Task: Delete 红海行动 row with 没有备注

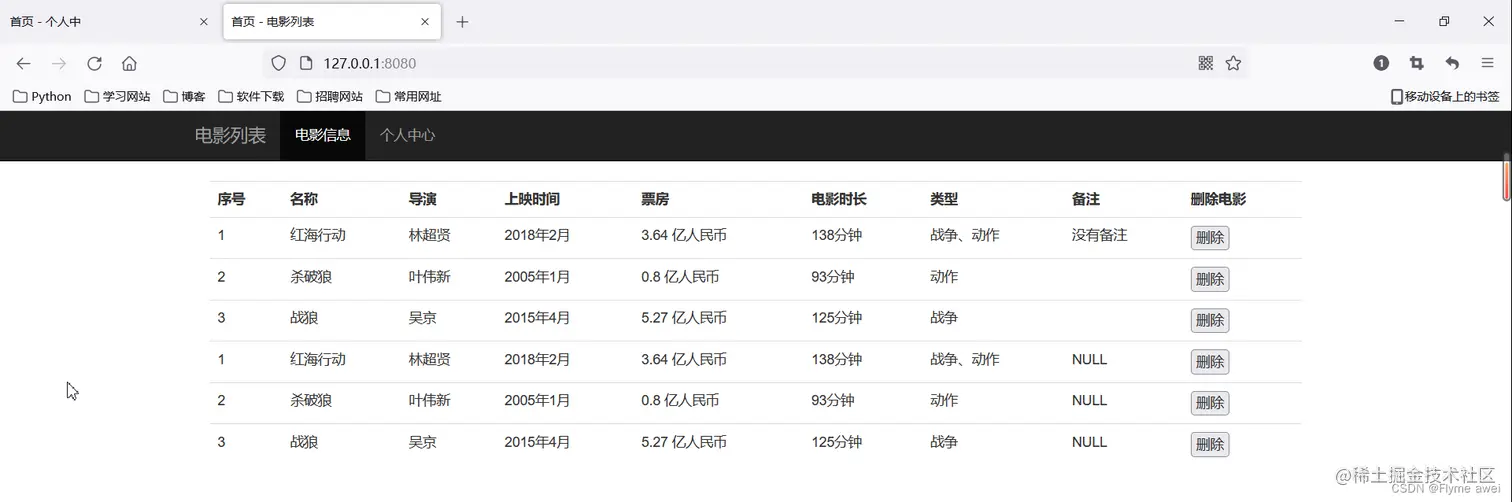Action: coord(1210,238)
